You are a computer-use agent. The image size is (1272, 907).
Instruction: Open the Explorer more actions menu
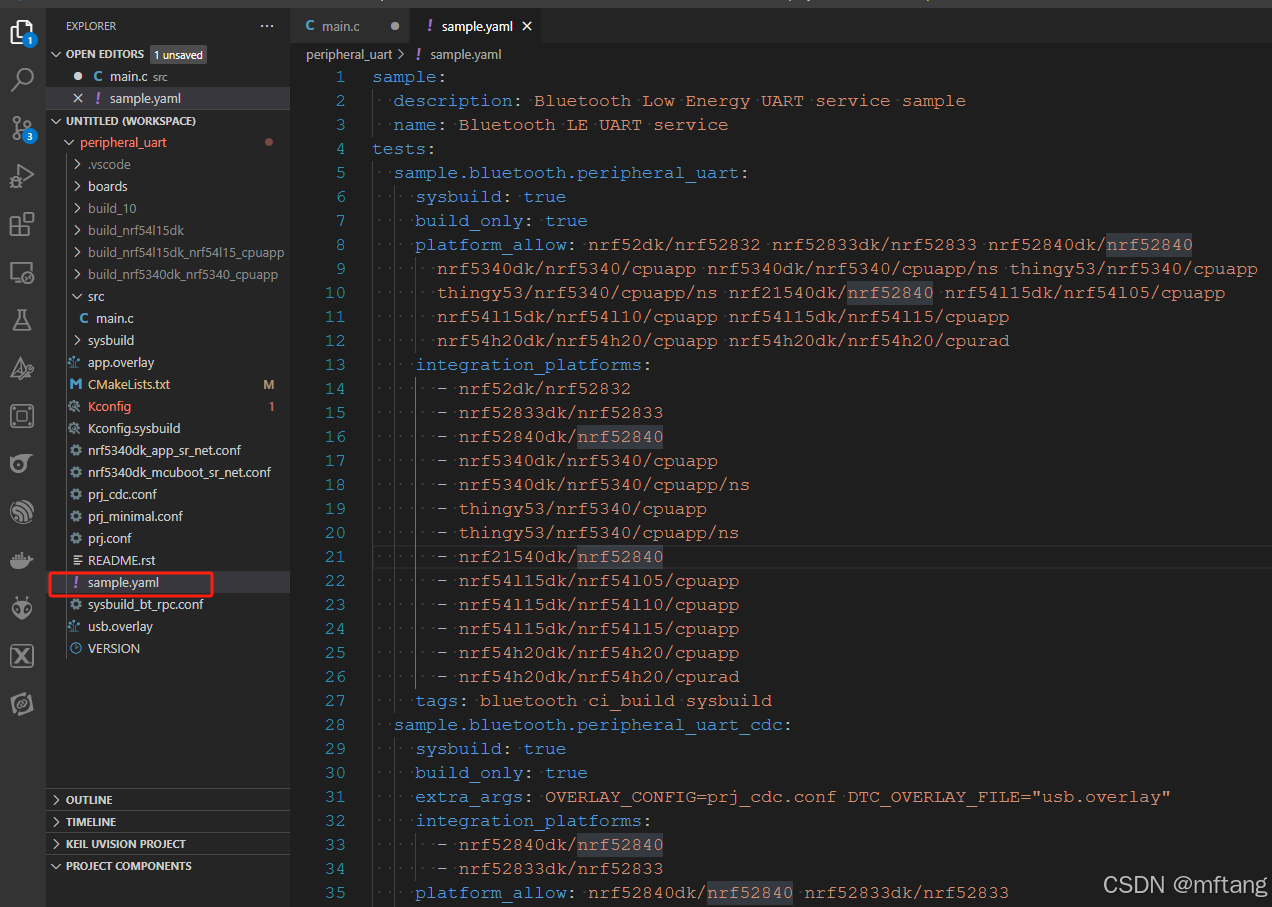pos(266,25)
